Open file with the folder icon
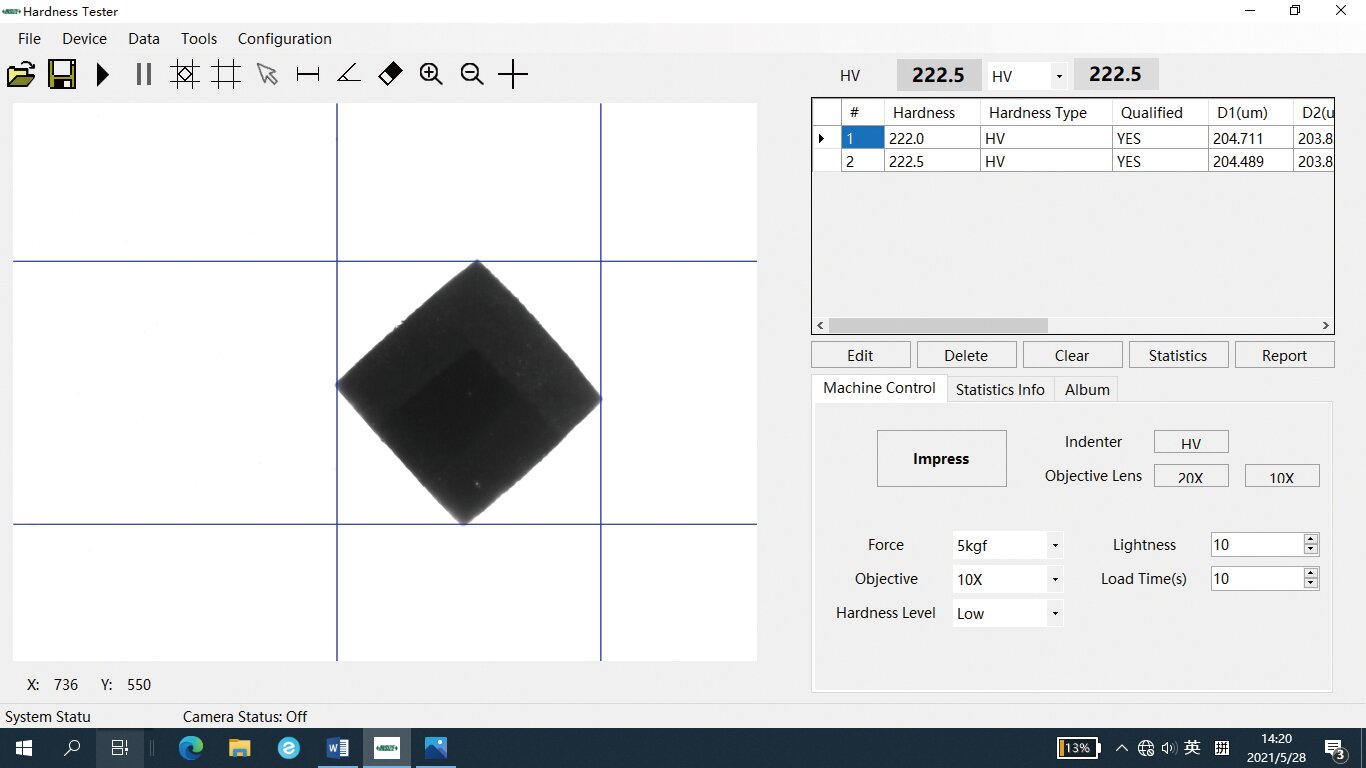 click(x=21, y=74)
